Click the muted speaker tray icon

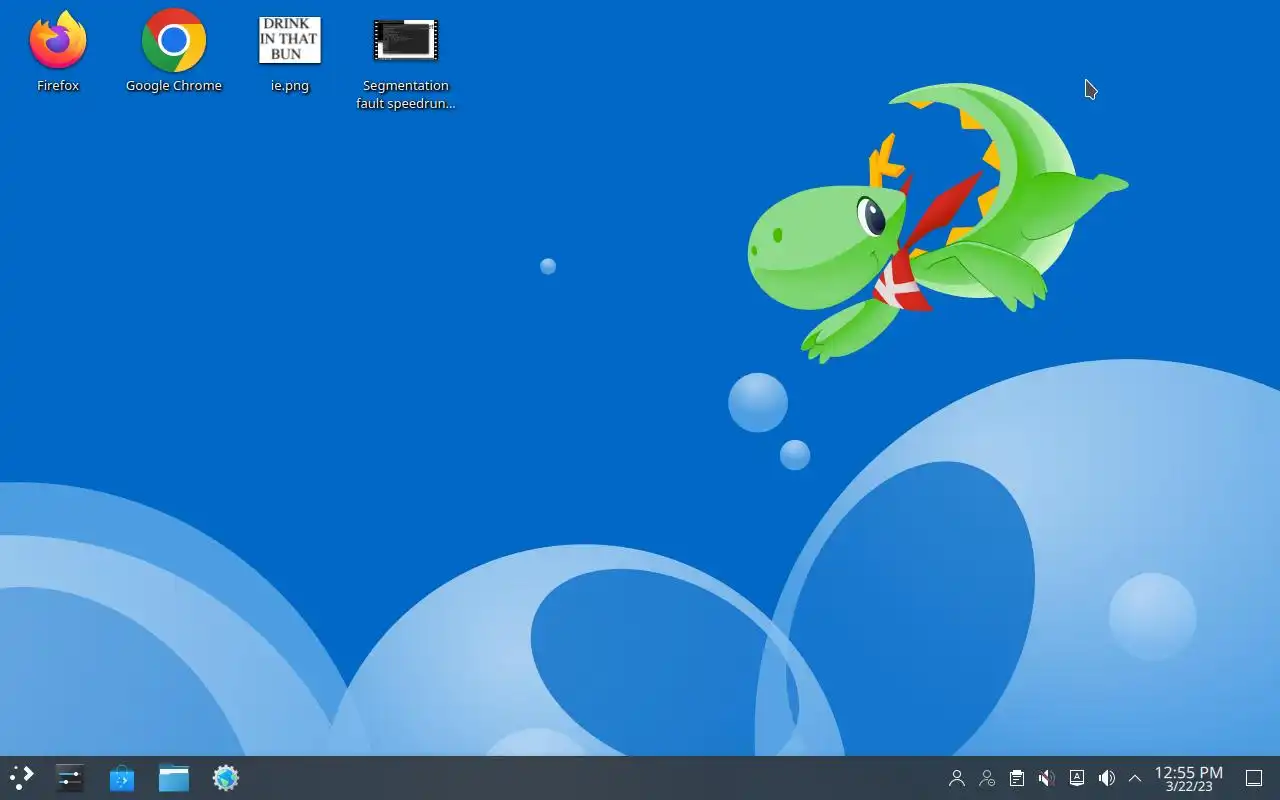tap(1047, 778)
